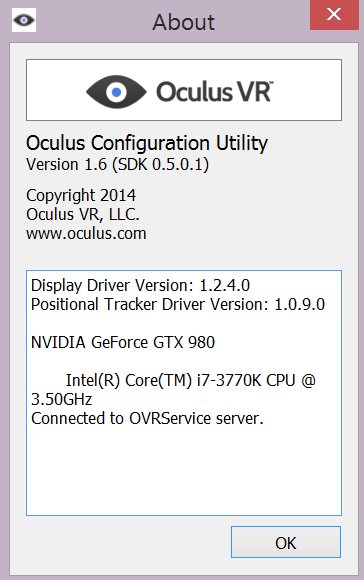Close the About dialog window
The width and height of the screenshot is (364, 580).
(x=334, y=15)
